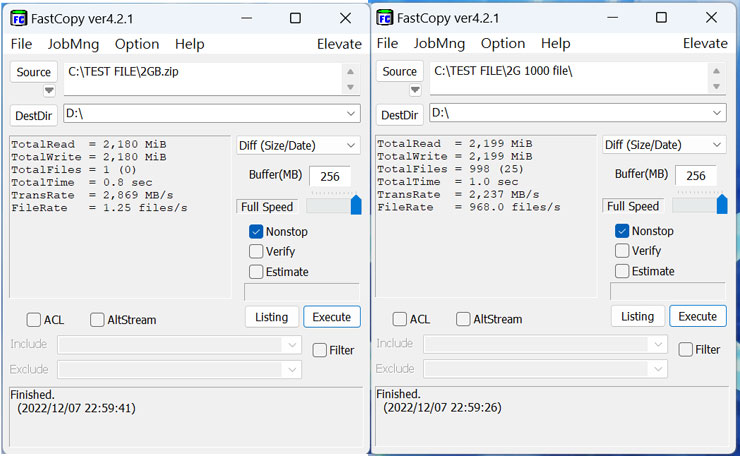Screen dimensions: 740x456
Task: Click FastCopy app icon in left window title bar
Action: click(18, 19)
